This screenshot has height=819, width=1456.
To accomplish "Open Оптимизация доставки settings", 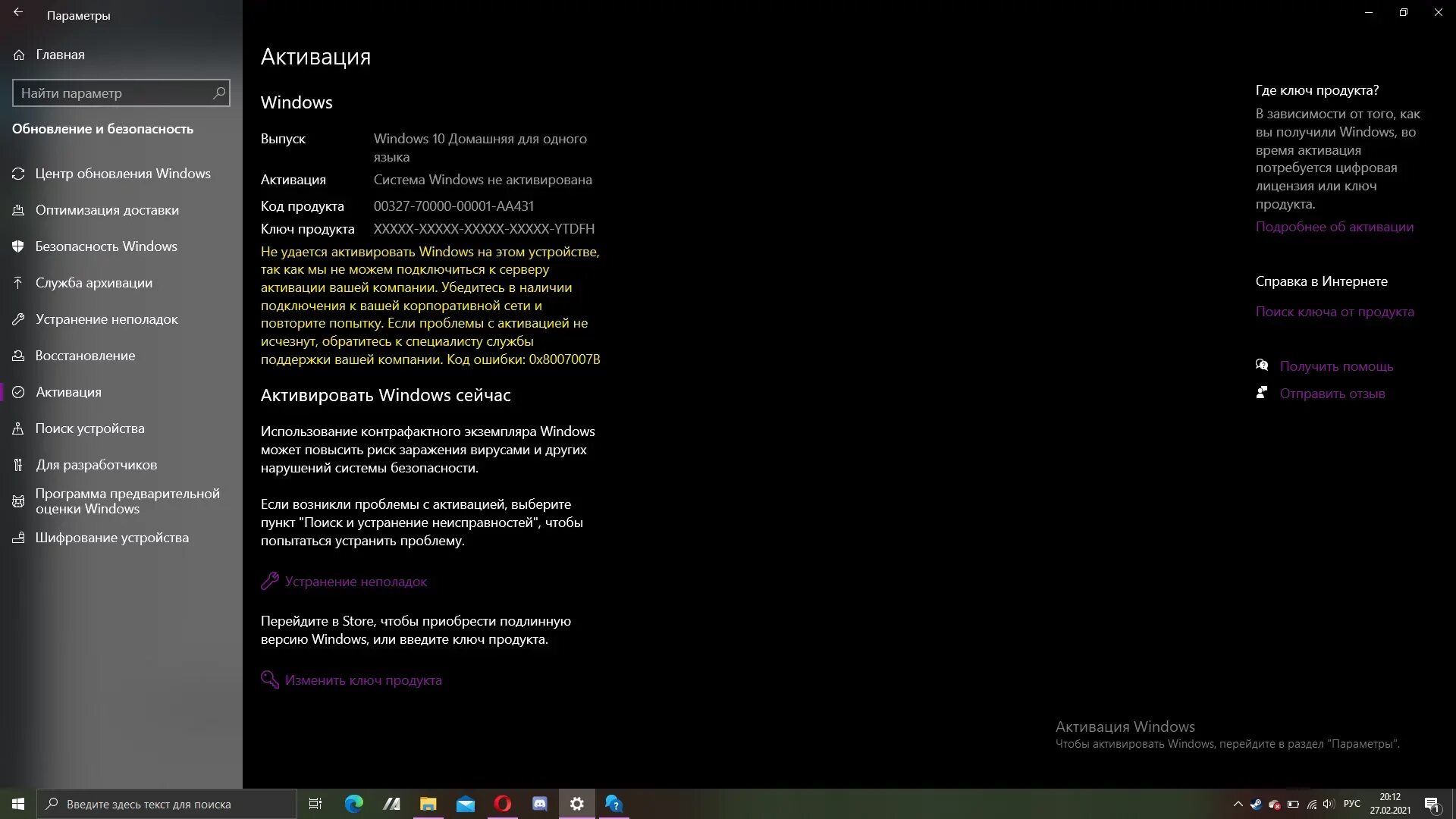I will point(107,210).
